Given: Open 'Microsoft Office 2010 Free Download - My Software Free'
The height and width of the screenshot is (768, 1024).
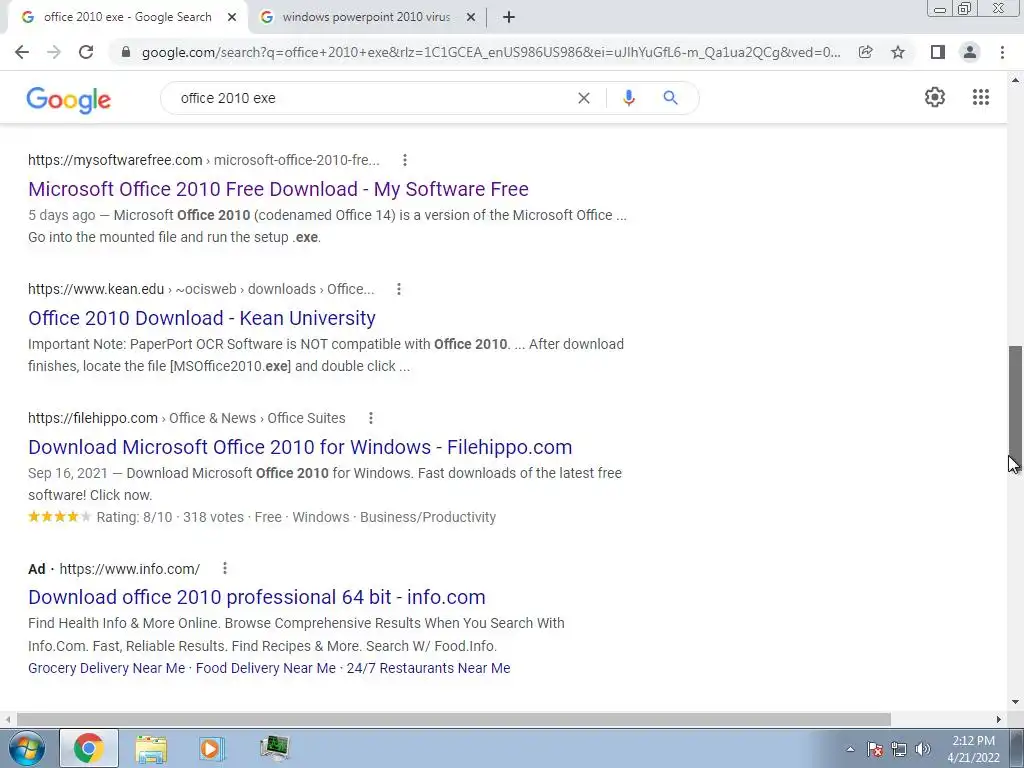Looking at the screenshot, I should 278,189.
